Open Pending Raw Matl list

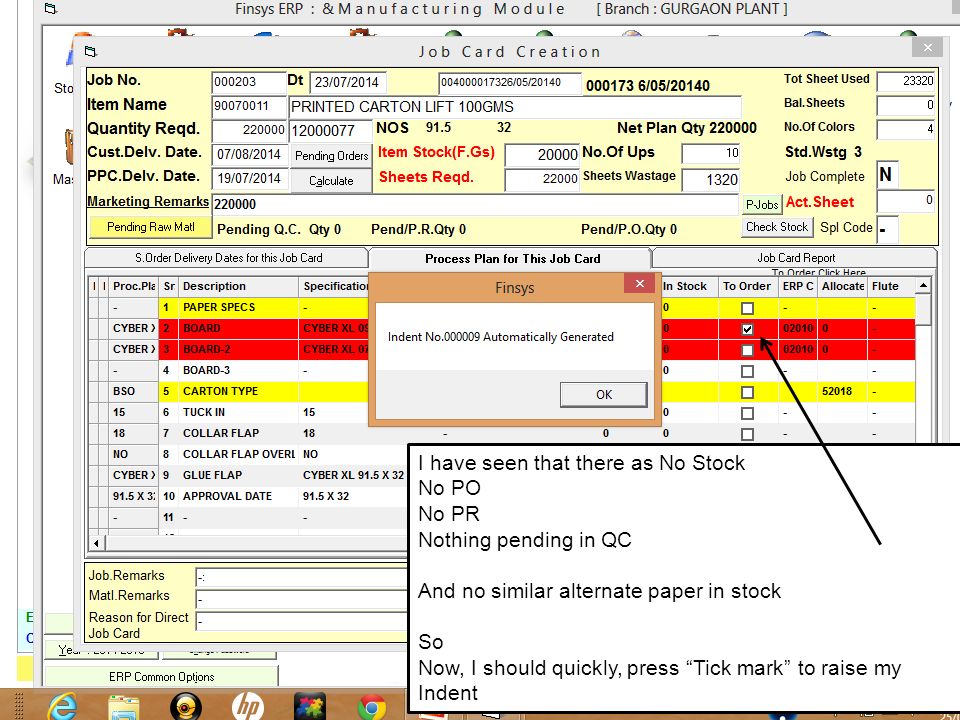coord(151,227)
